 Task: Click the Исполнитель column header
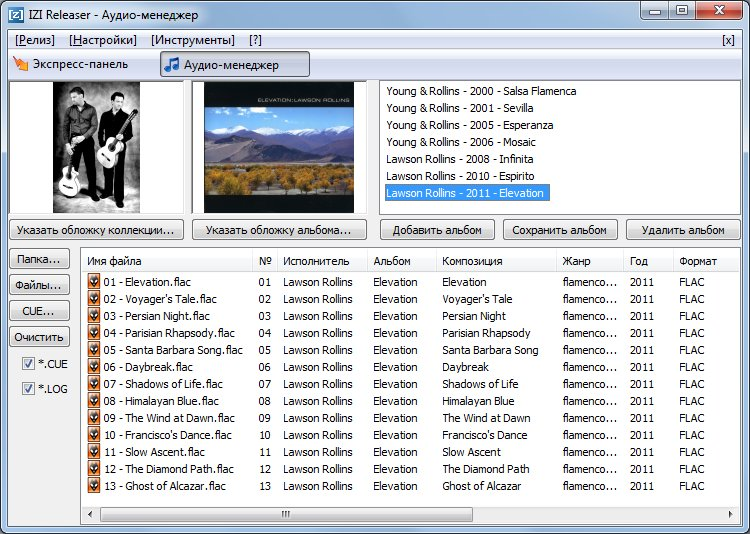(322, 261)
